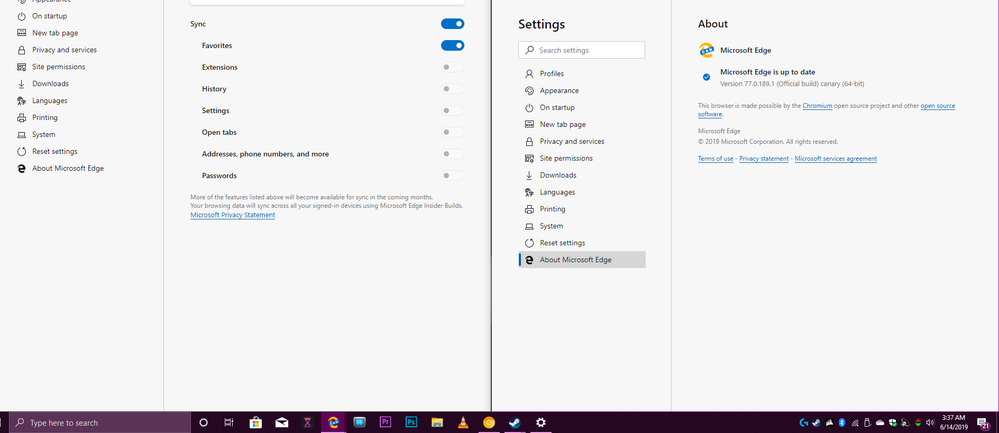Select Downloads in right window sidebar
This screenshot has height=433, width=999.
pyautogui.click(x=582, y=175)
